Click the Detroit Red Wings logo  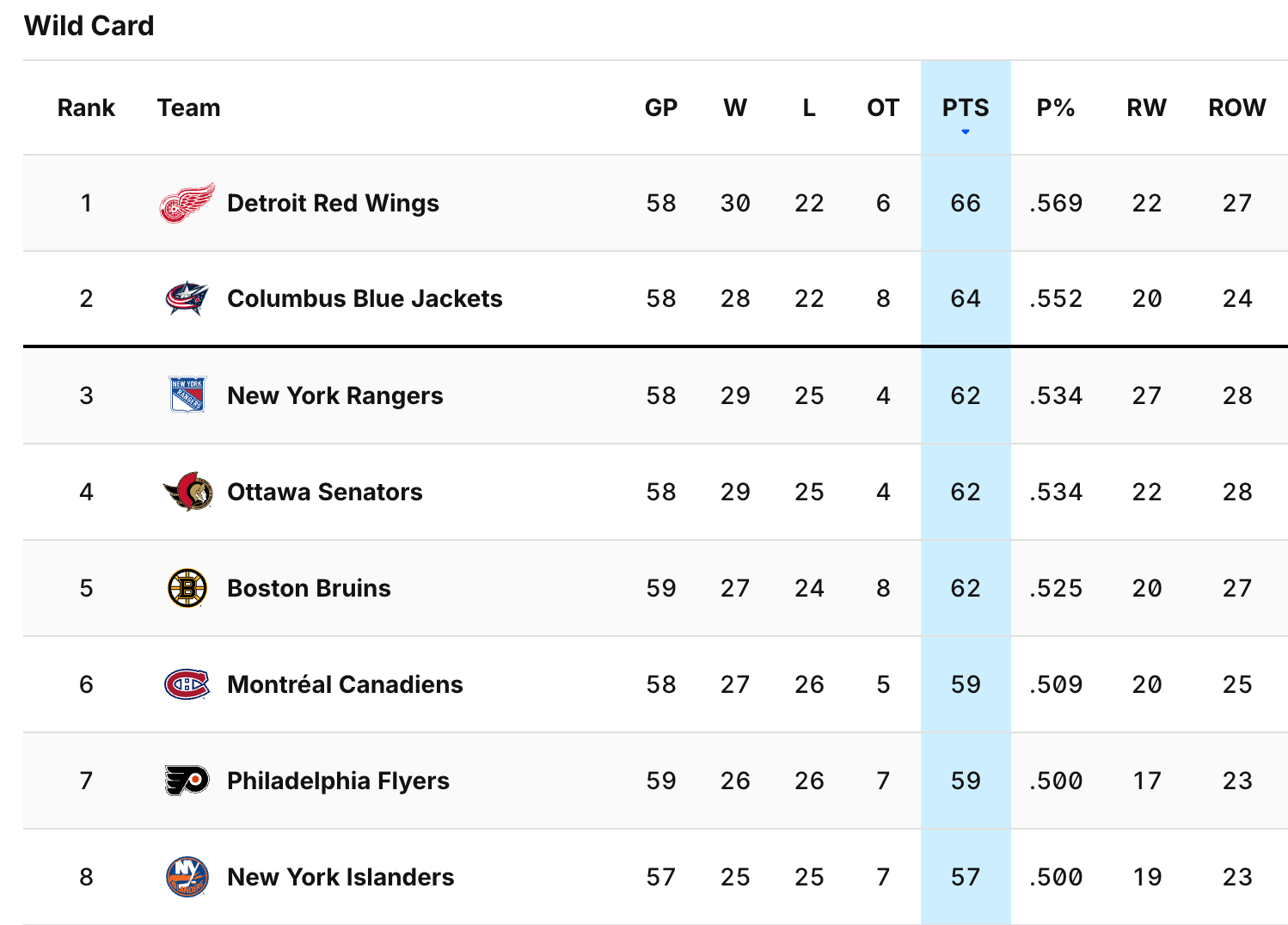[187, 203]
